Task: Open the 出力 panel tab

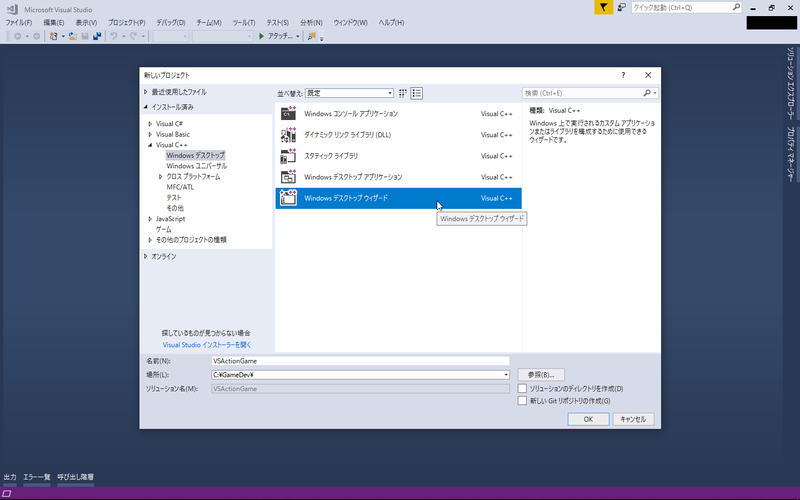Action: click(10, 477)
